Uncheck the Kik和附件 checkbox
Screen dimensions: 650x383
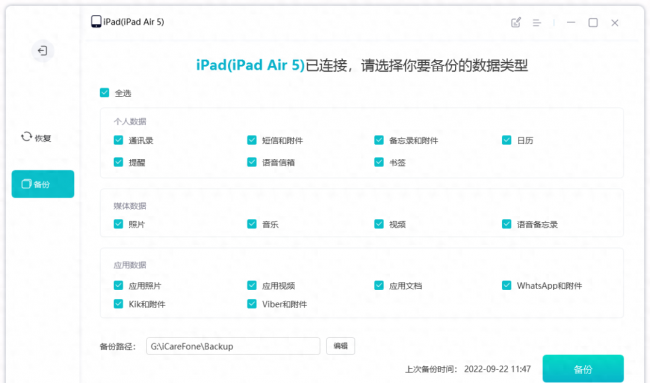point(119,304)
